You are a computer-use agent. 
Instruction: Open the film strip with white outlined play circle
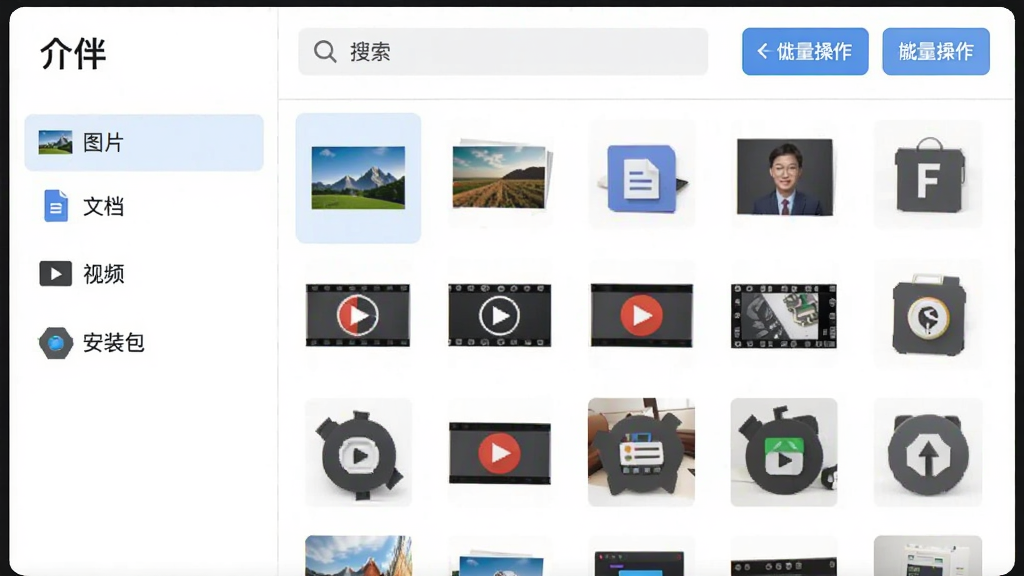(500, 315)
